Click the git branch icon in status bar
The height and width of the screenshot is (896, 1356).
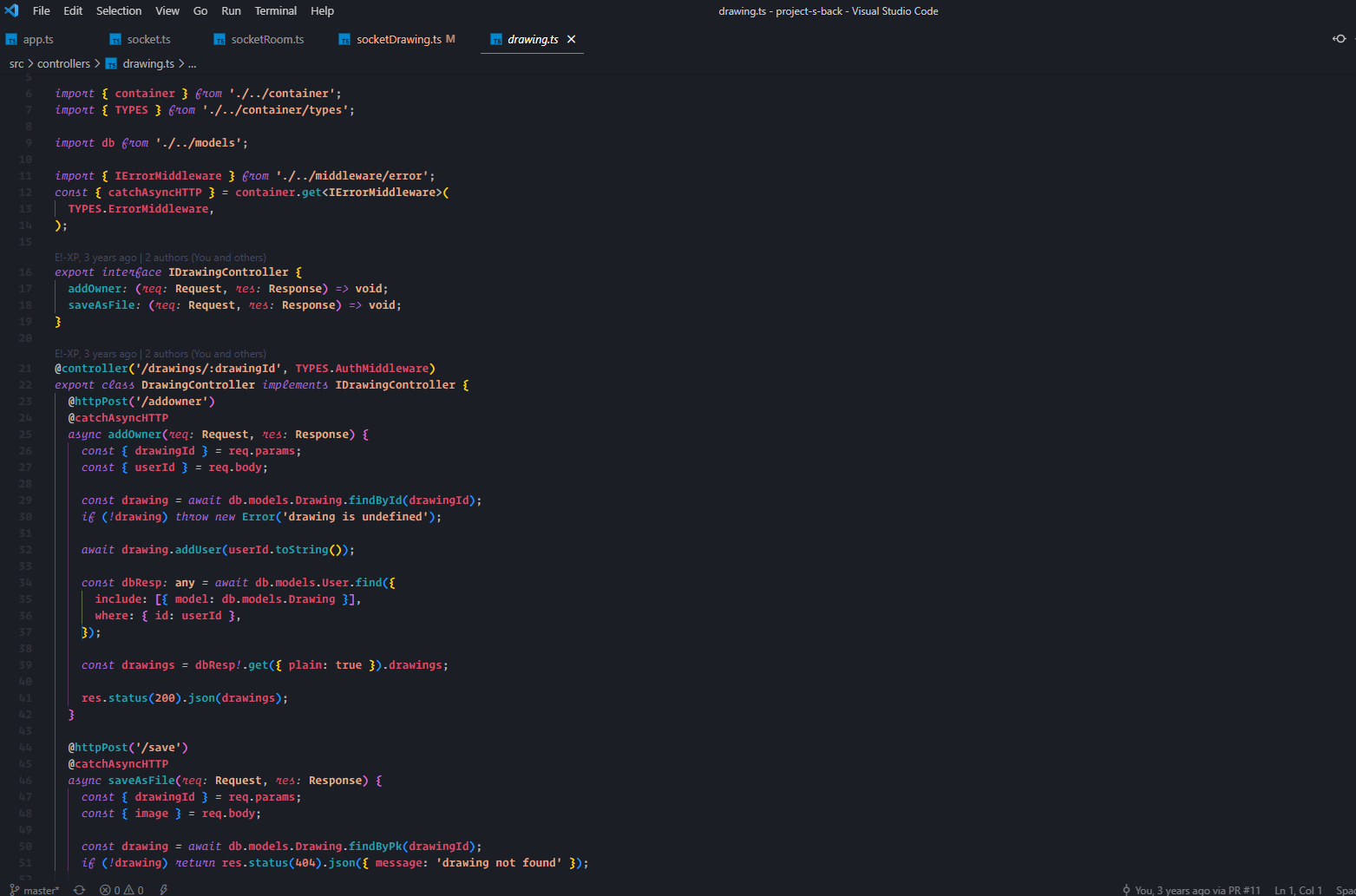(14, 890)
